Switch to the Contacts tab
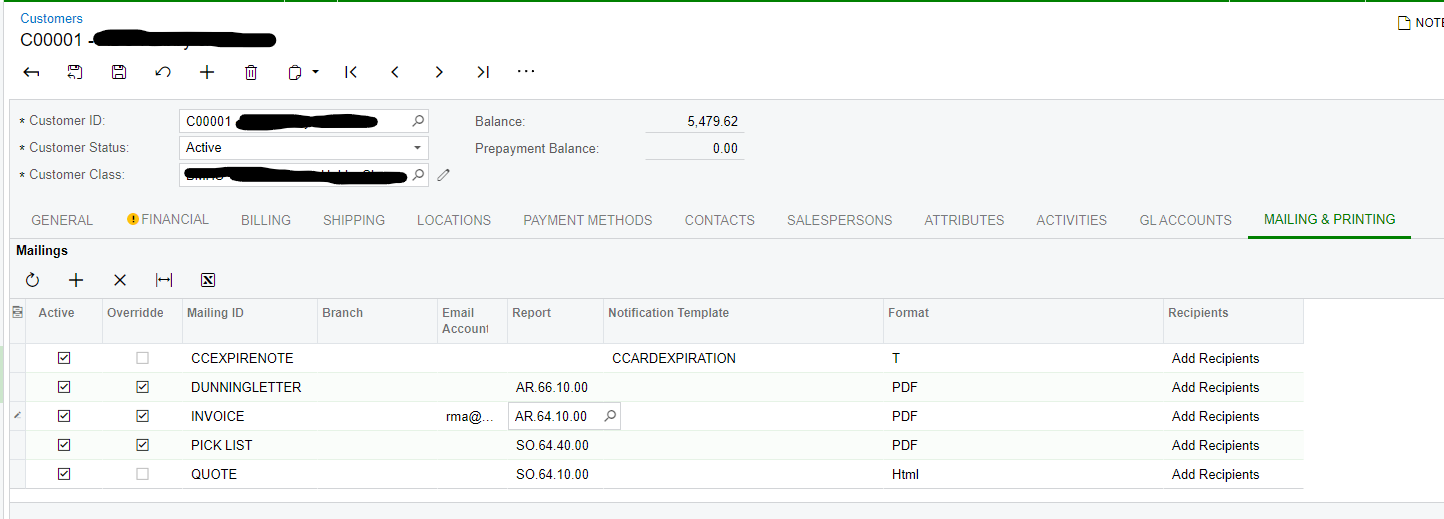Image resolution: width=1444 pixels, height=519 pixels. (720, 220)
